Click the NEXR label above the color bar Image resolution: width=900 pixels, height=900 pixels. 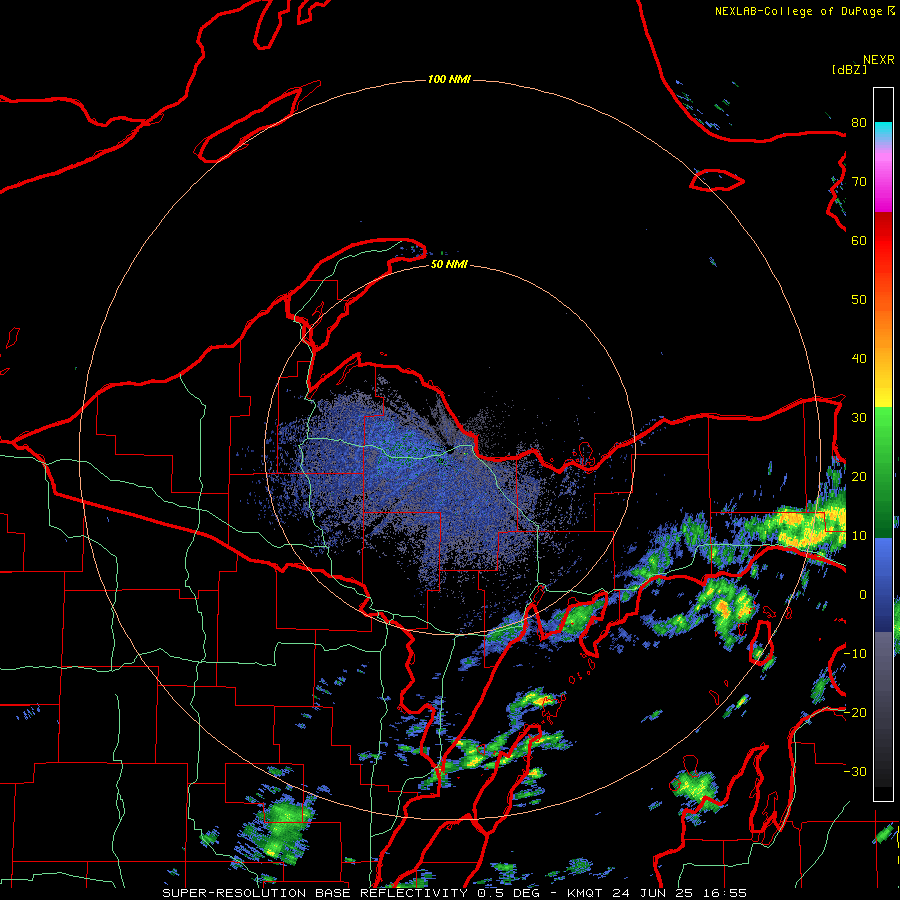[x=879, y=60]
